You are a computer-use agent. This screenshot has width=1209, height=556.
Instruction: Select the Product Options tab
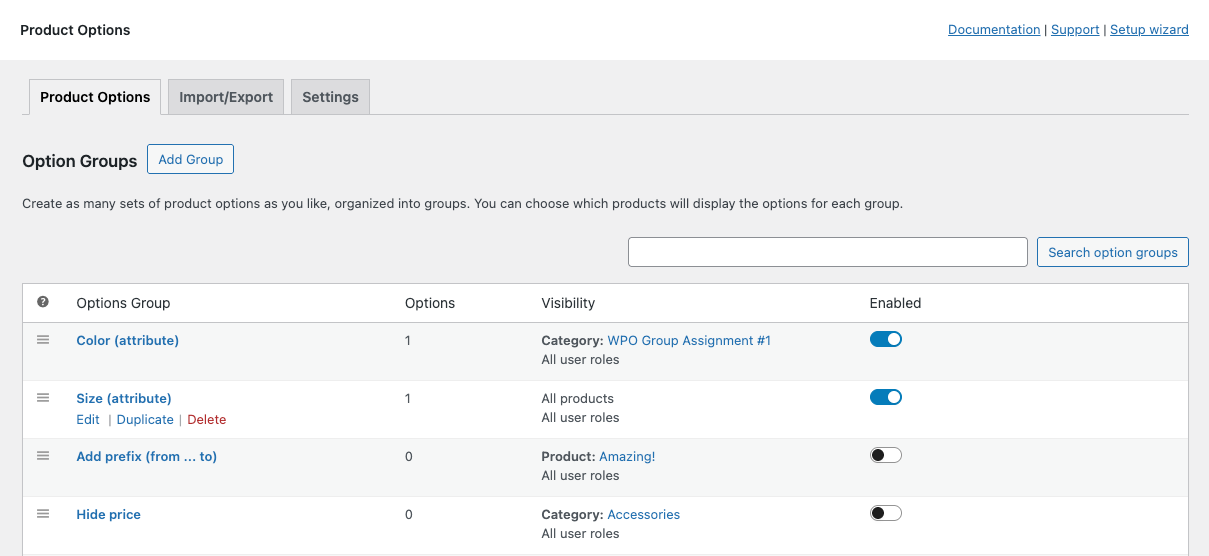pos(95,97)
